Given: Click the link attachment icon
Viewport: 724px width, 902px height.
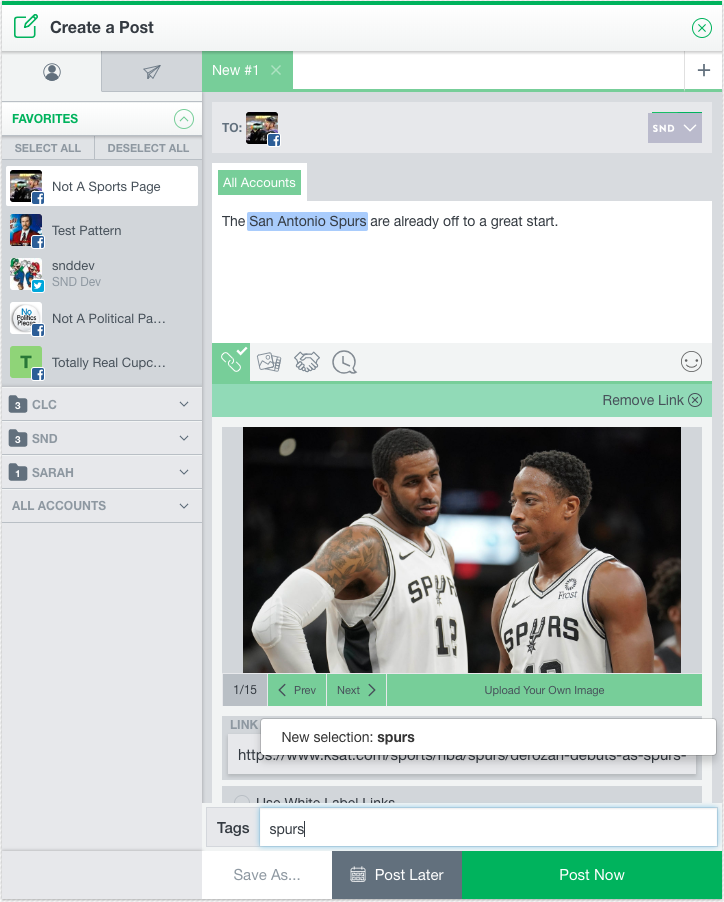Looking at the screenshot, I should click(231, 362).
